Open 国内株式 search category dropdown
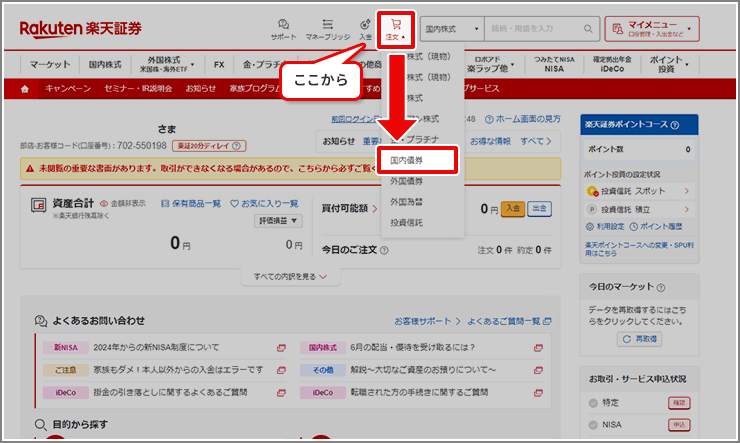The image size is (740, 443). 452,29
